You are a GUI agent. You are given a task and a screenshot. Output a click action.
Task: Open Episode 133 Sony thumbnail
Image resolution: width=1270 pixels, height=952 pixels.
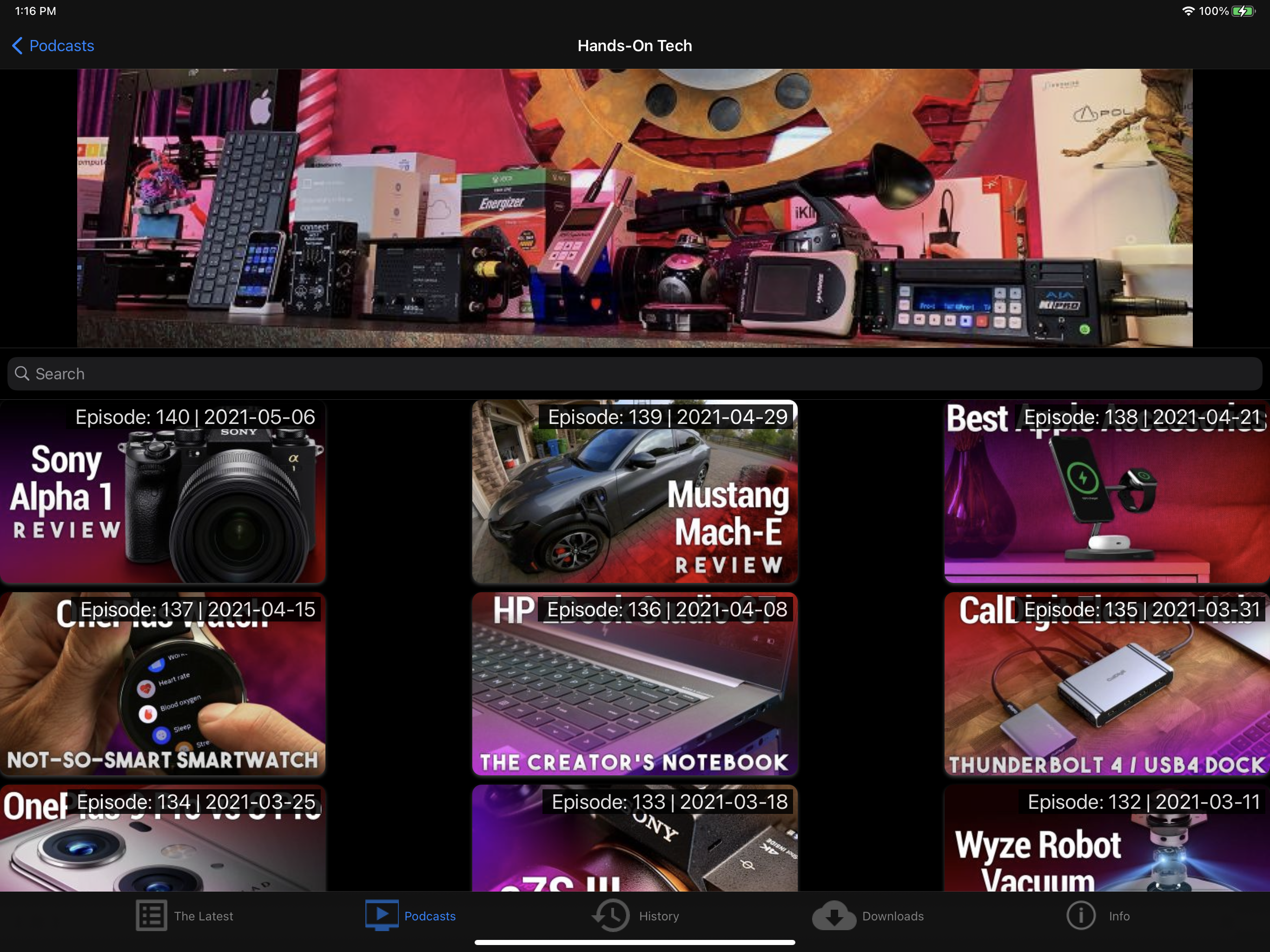(x=635, y=838)
